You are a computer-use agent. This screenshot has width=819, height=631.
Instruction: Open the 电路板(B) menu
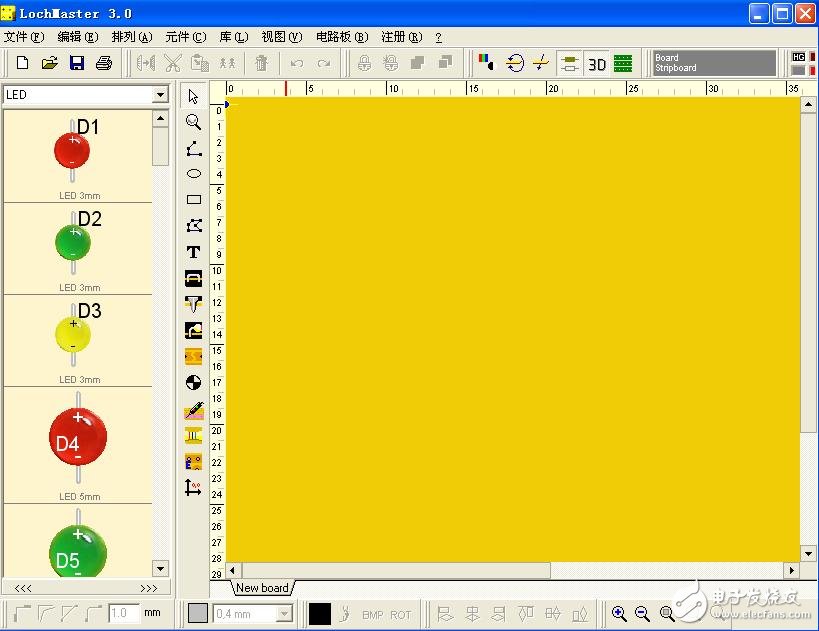(x=342, y=37)
